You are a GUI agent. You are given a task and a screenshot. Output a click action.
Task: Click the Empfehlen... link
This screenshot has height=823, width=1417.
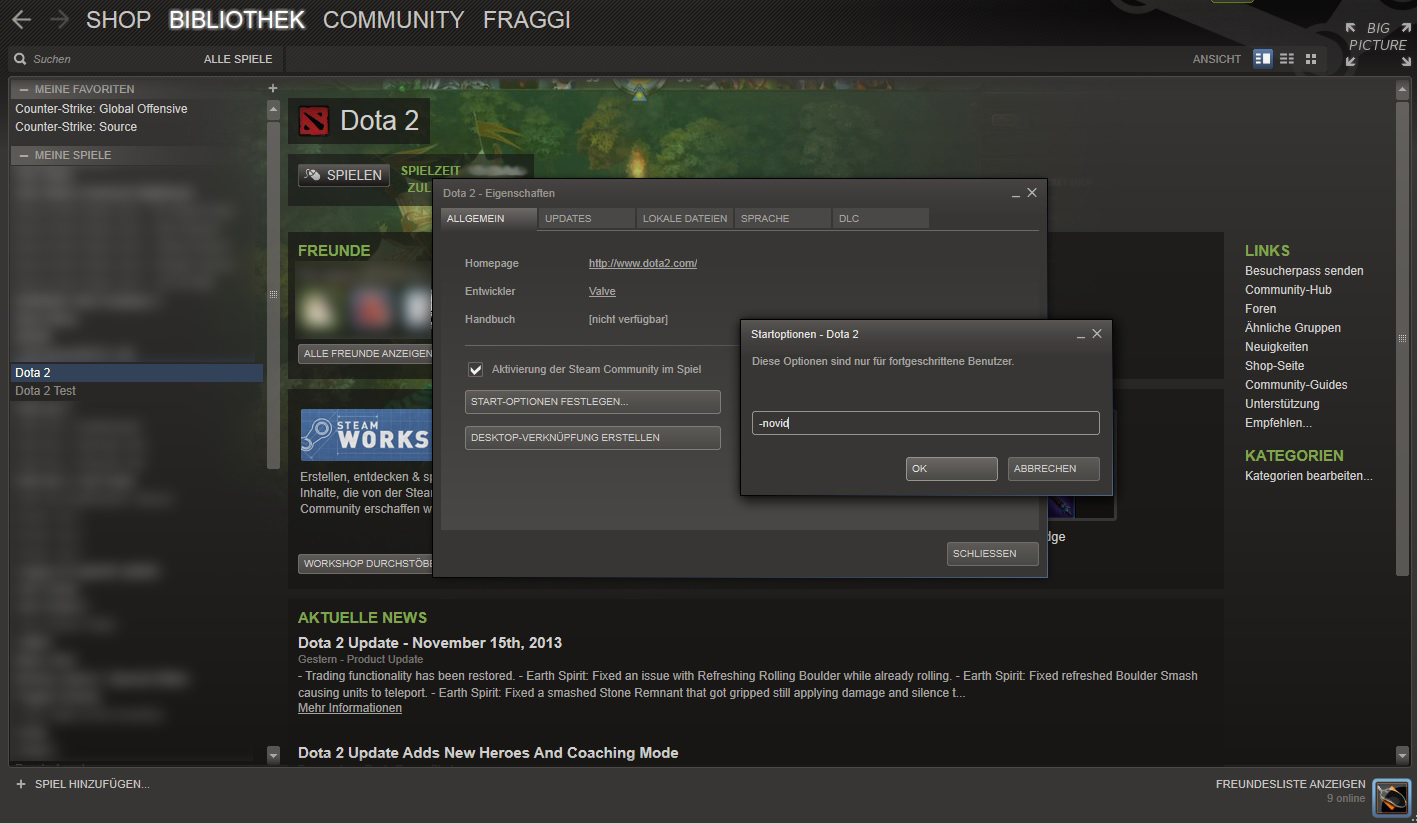point(1278,423)
